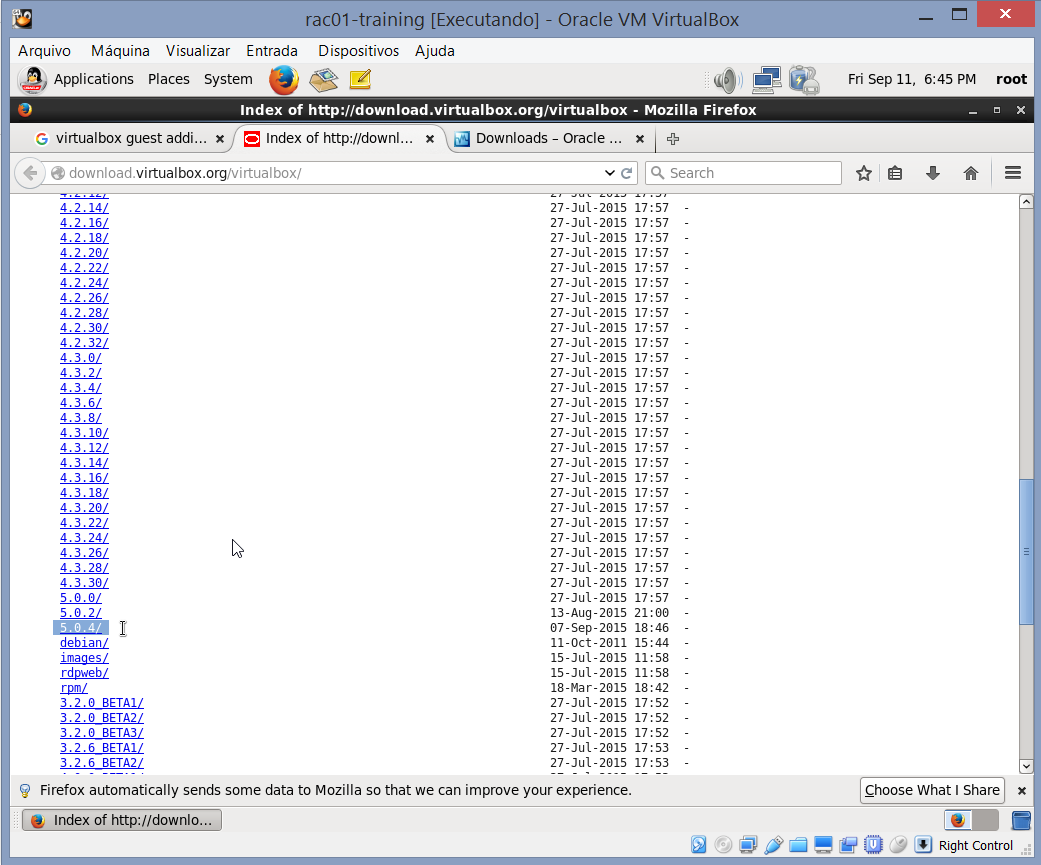Open the System menu
Screen dimensions: 1041x865
click(x=228, y=80)
